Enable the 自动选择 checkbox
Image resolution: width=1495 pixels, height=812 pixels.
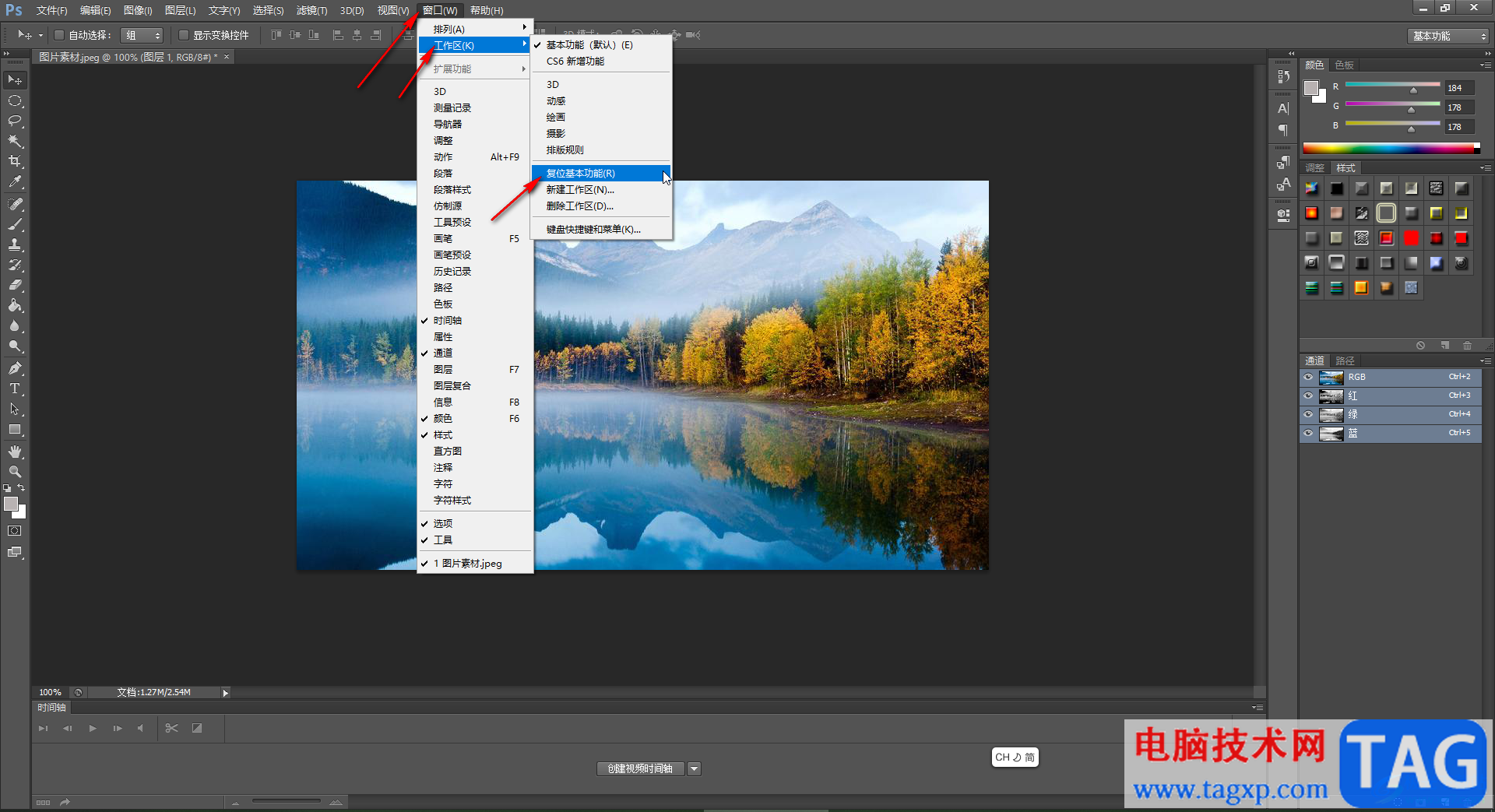tap(58, 35)
